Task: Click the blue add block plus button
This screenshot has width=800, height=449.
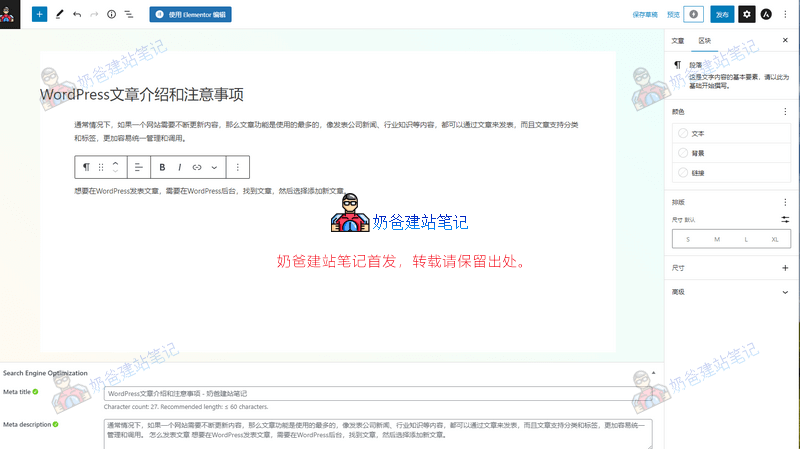Action: pyautogui.click(x=39, y=14)
